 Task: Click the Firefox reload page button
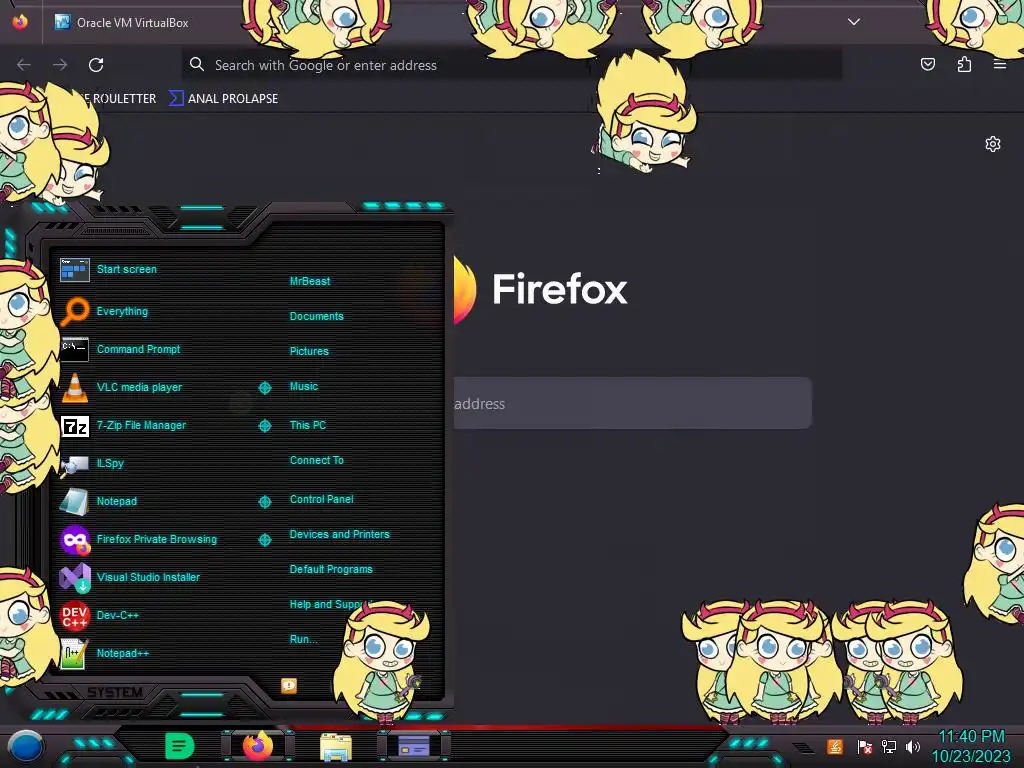(x=96, y=65)
